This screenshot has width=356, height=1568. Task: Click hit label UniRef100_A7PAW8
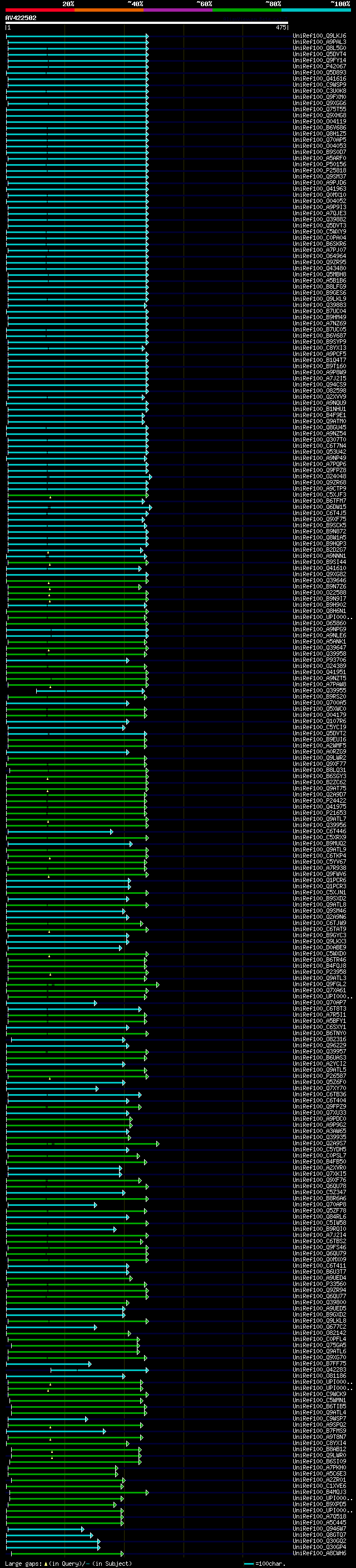click(x=319, y=684)
